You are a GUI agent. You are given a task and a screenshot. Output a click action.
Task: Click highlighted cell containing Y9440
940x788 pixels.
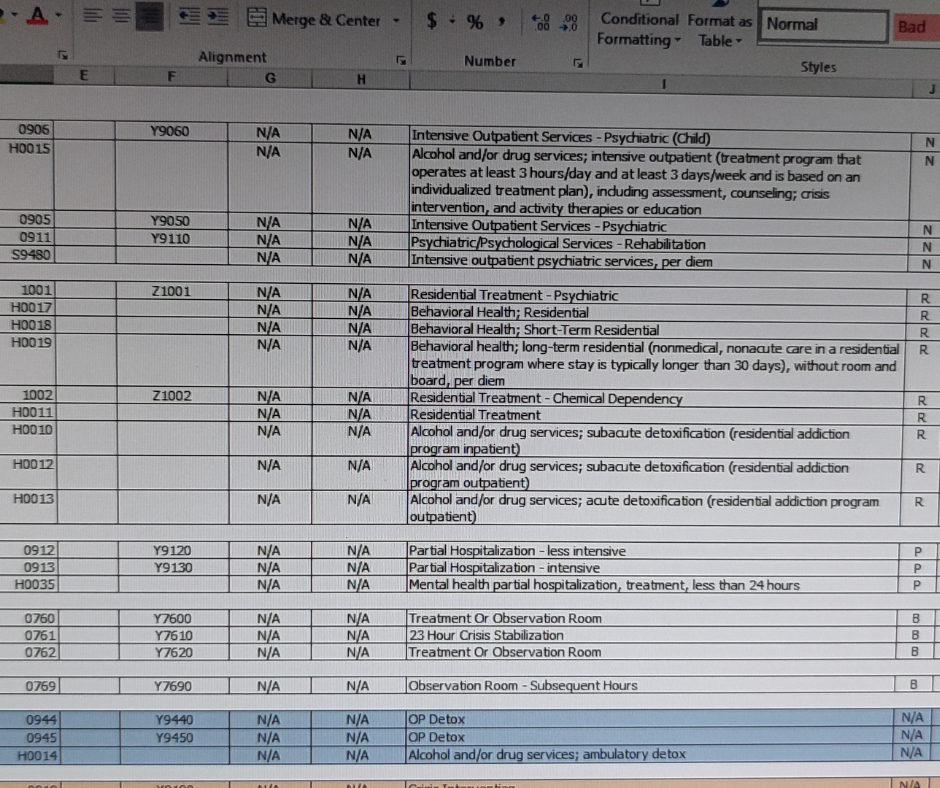pos(174,720)
